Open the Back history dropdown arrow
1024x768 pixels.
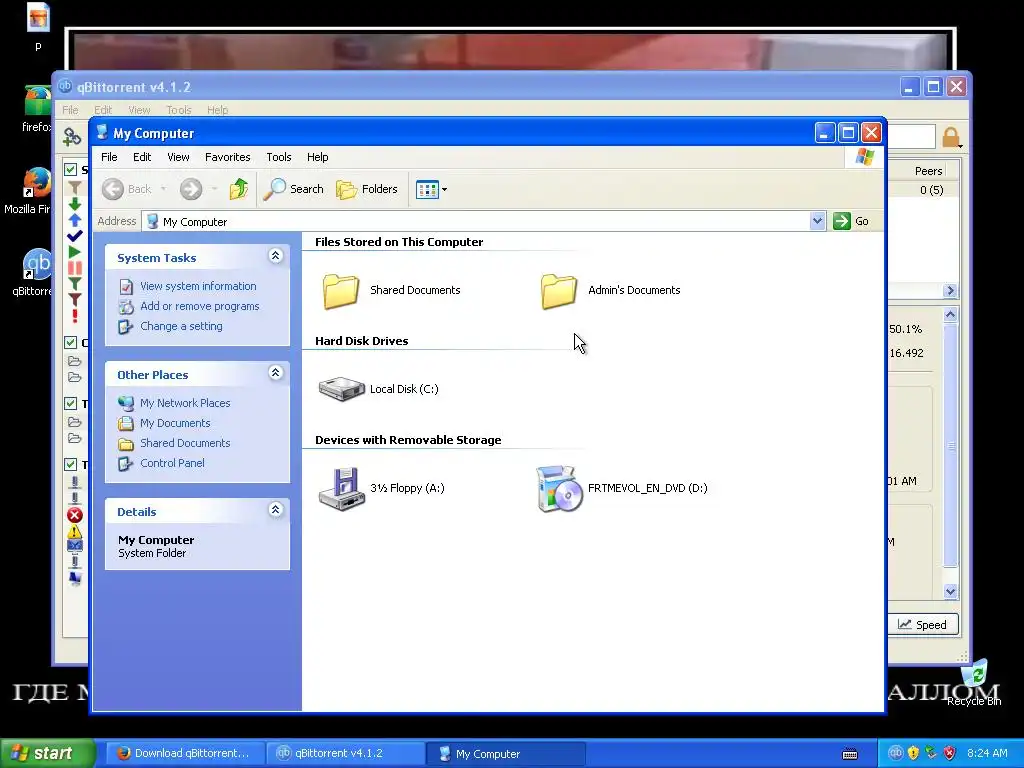click(x=163, y=189)
